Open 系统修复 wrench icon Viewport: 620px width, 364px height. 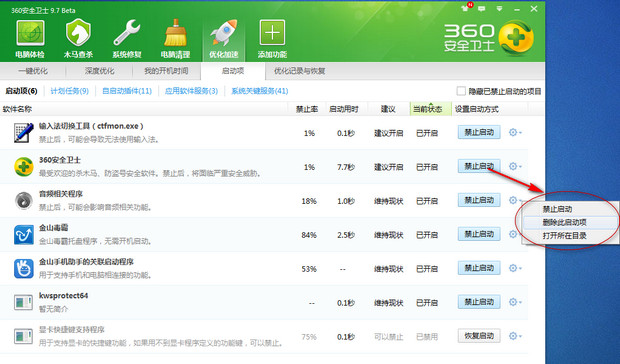(x=127, y=33)
